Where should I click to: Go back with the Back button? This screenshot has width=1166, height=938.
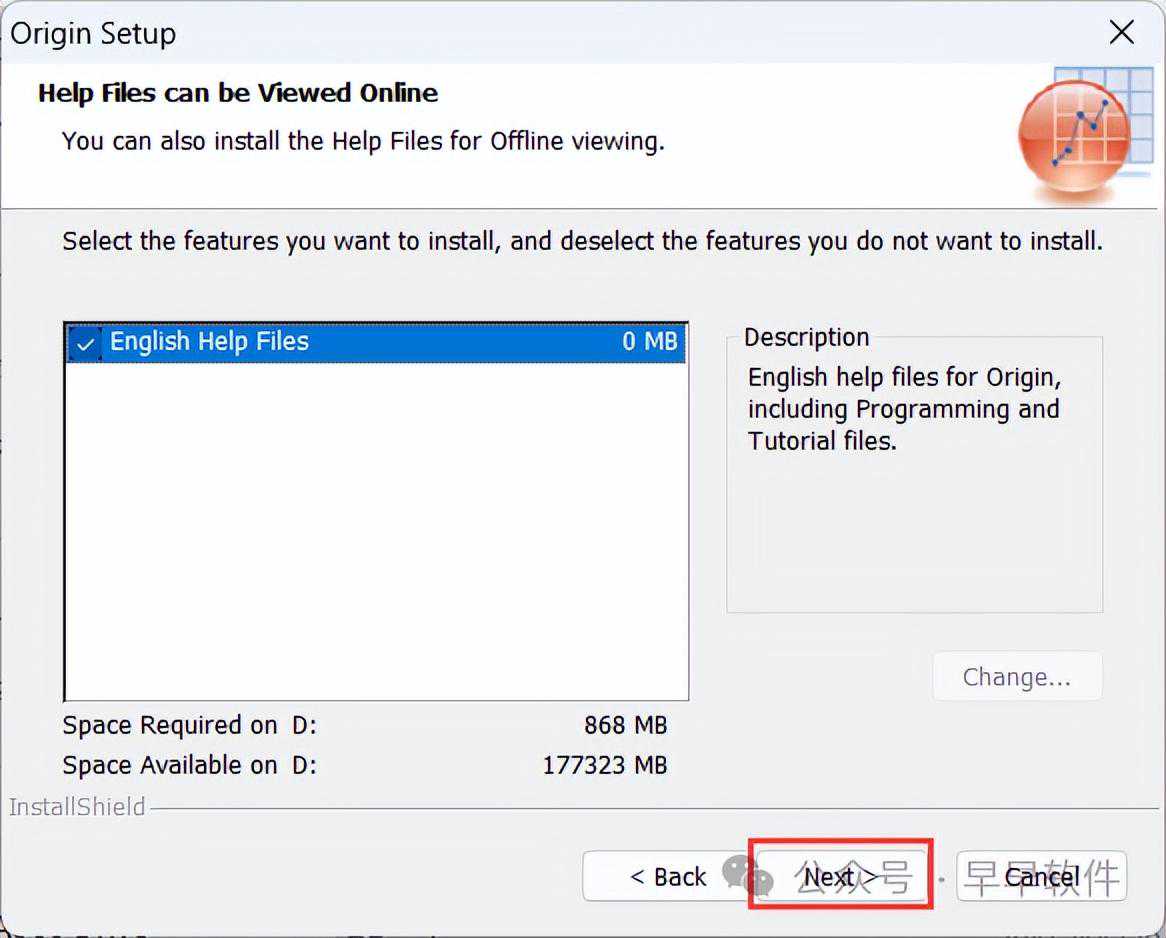point(667,877)
